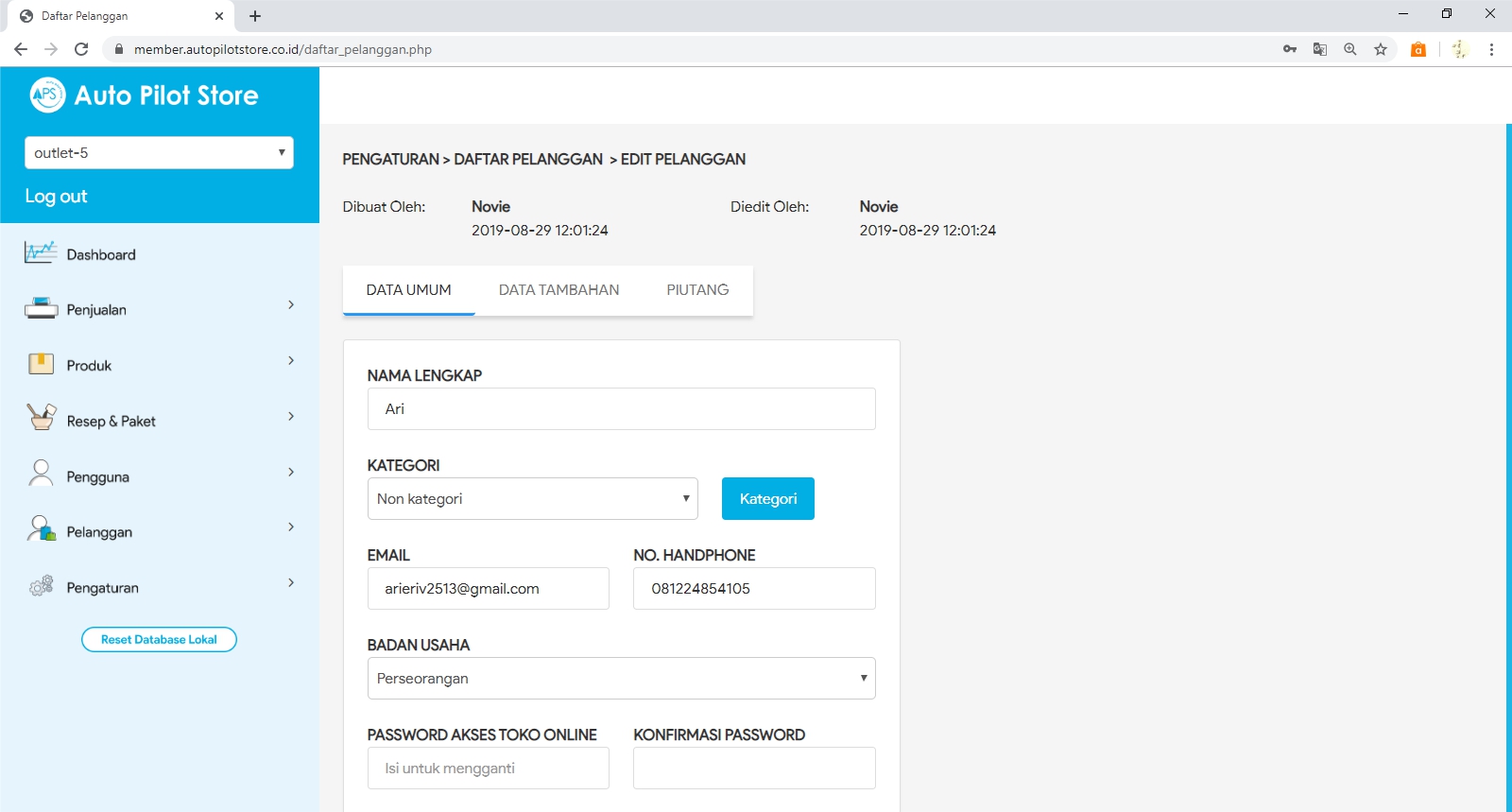
Task: Open the browser zoom magnifier icon
Action: click(x=1350, y=49)
